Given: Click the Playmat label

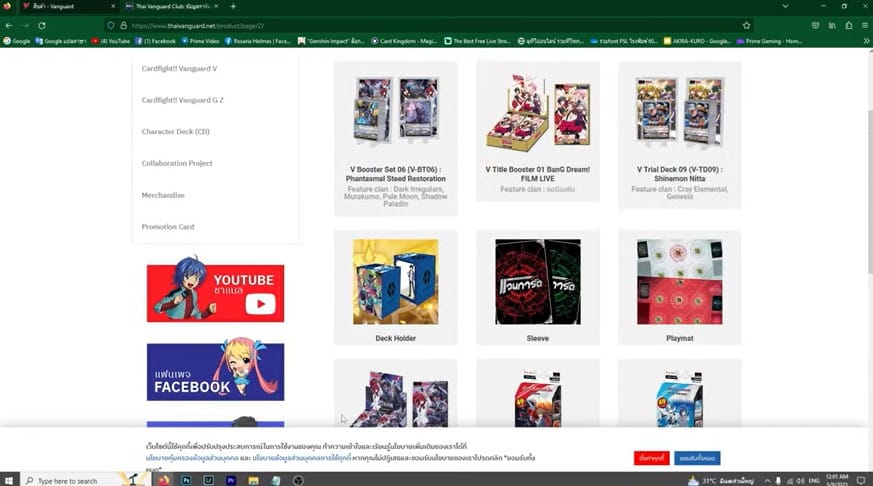Looking at the screenshot, I should coord(680,338).
